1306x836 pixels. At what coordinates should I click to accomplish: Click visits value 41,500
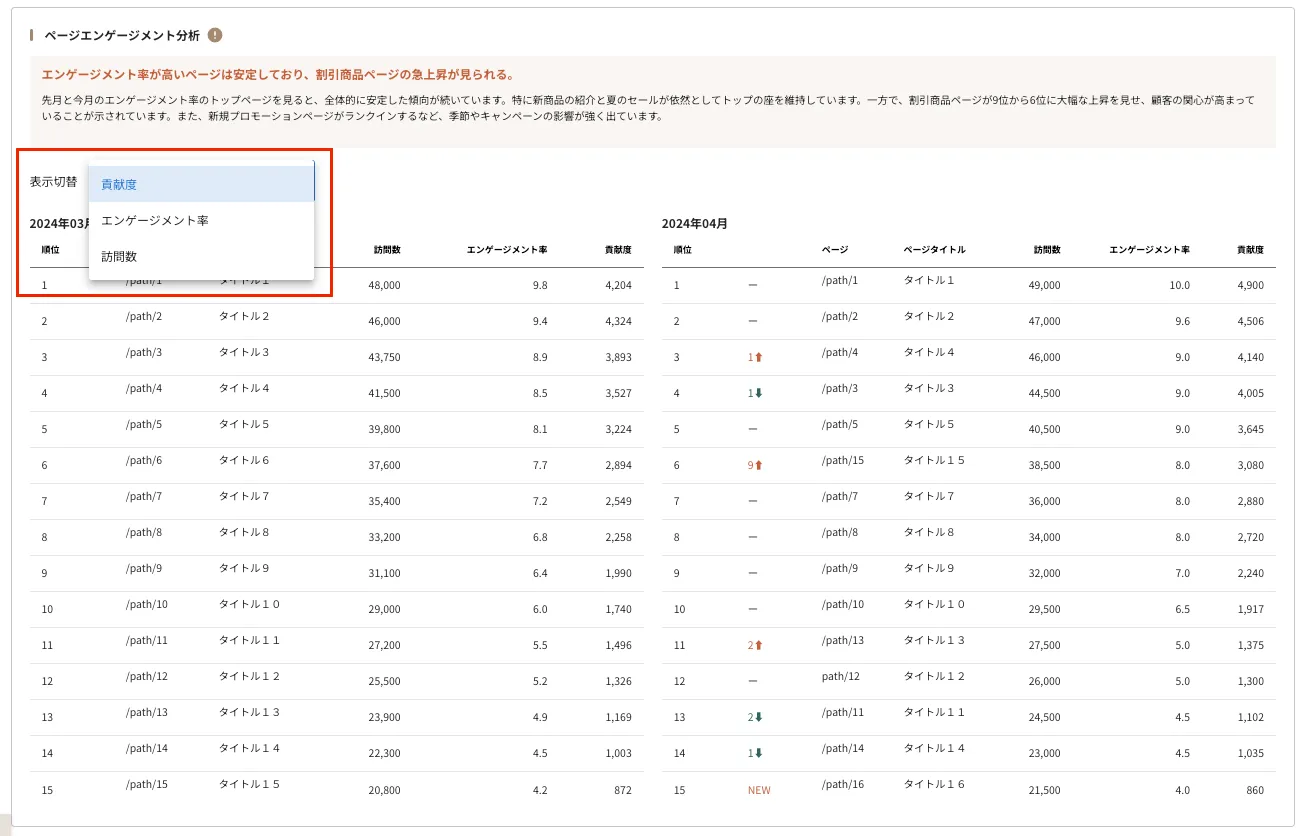[384, 393]
